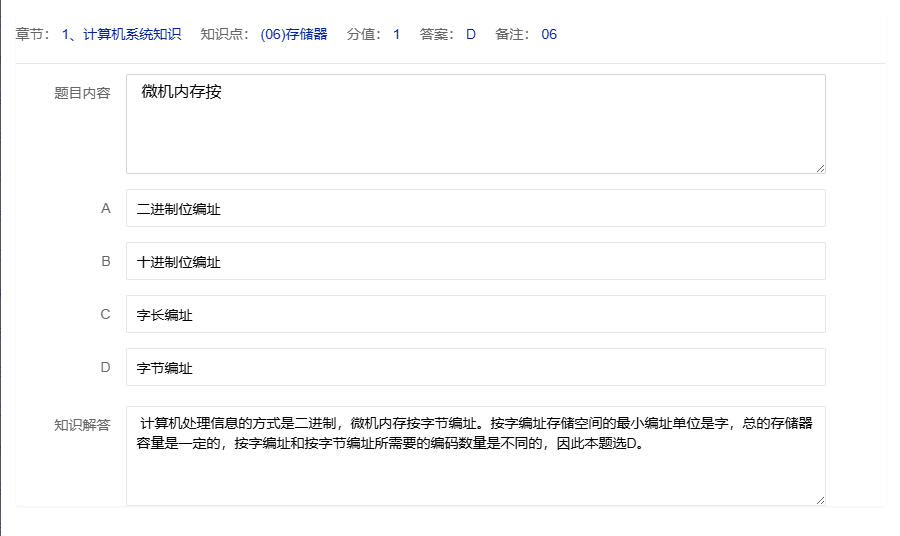This screenshot has width=900, height=536.
Task: Click the label C beside 字长编址
Action: (105, 315)
